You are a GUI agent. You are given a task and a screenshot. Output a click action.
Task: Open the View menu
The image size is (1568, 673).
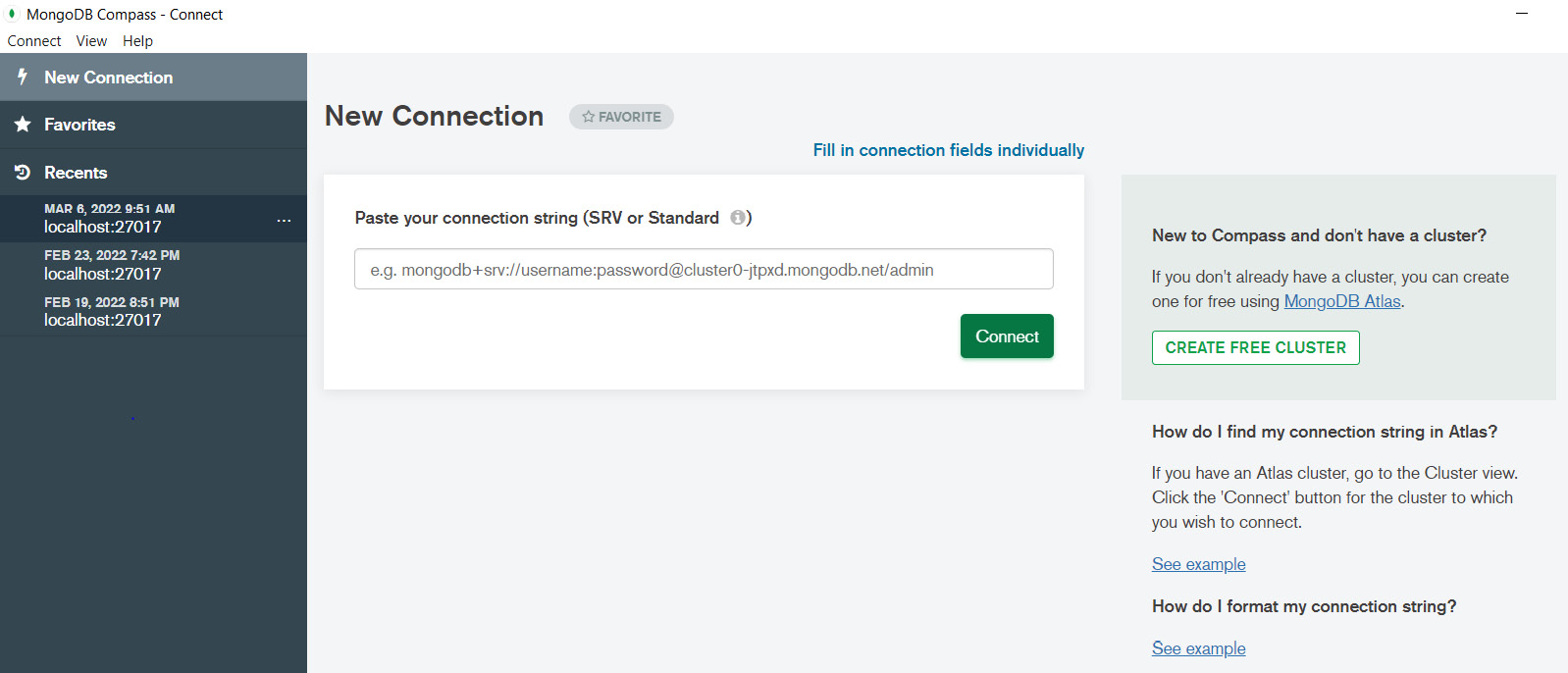pyautogui.click(x=90, y=40)
